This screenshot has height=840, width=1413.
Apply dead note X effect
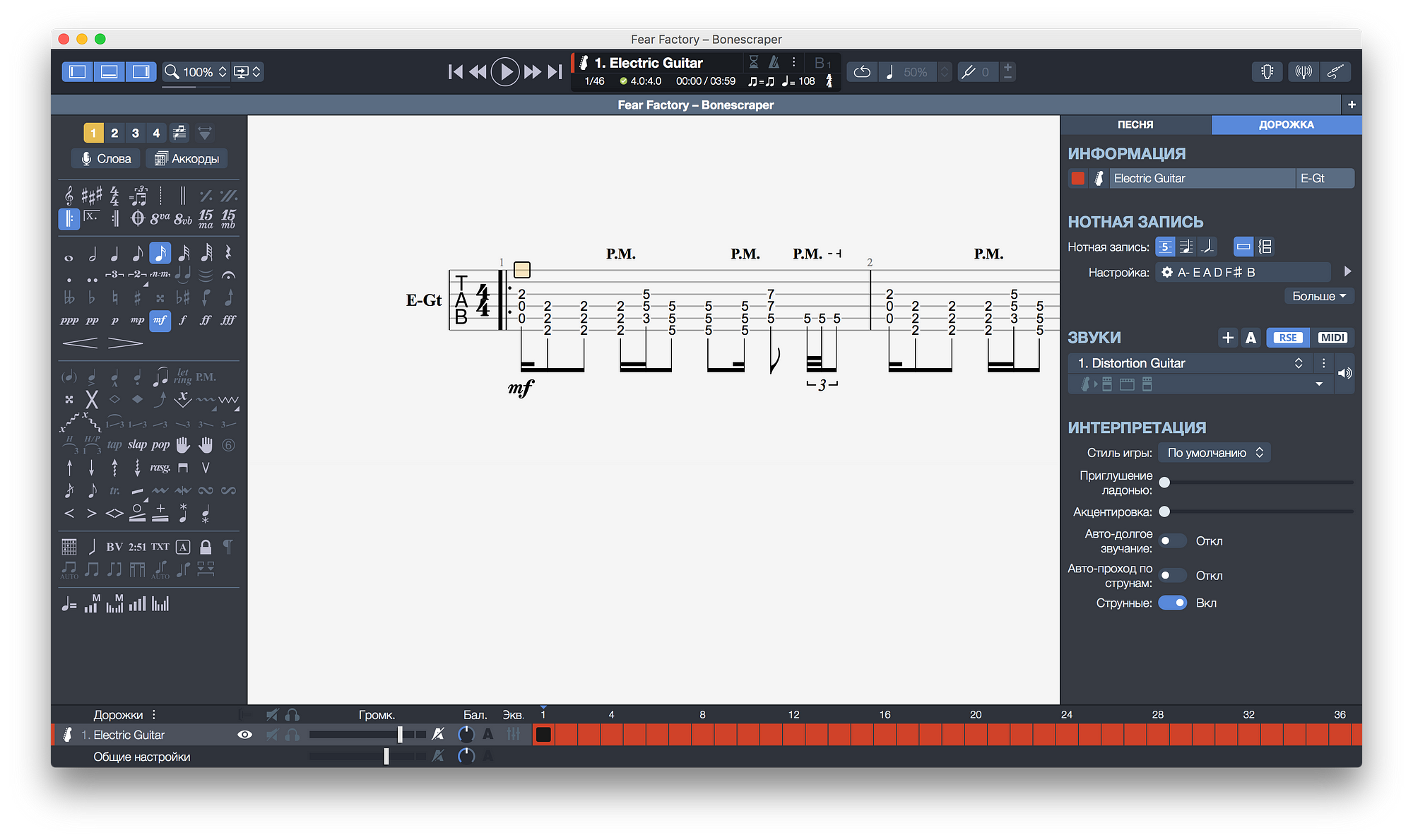pos(92,400)
